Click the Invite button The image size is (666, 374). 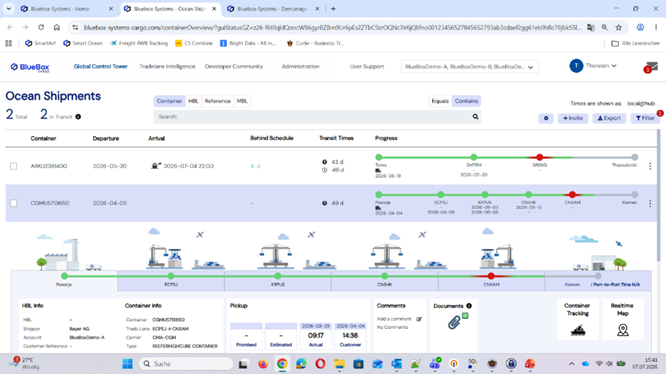pos(573,118)
